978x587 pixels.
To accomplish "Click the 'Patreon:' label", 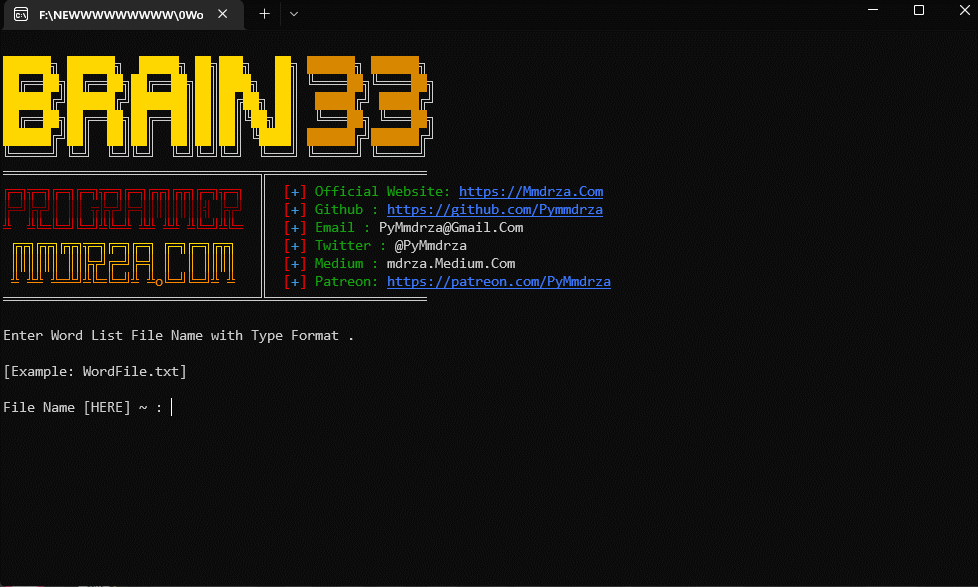I will tap(346, 281).
